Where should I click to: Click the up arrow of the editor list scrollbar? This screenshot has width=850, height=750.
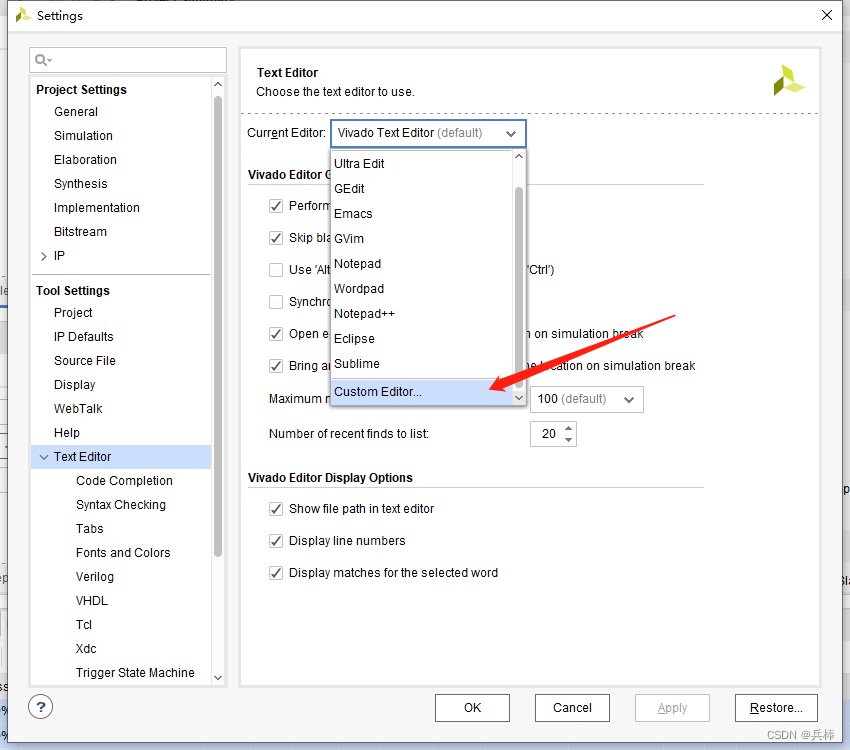pyautogui.click(x=519, y=156)
